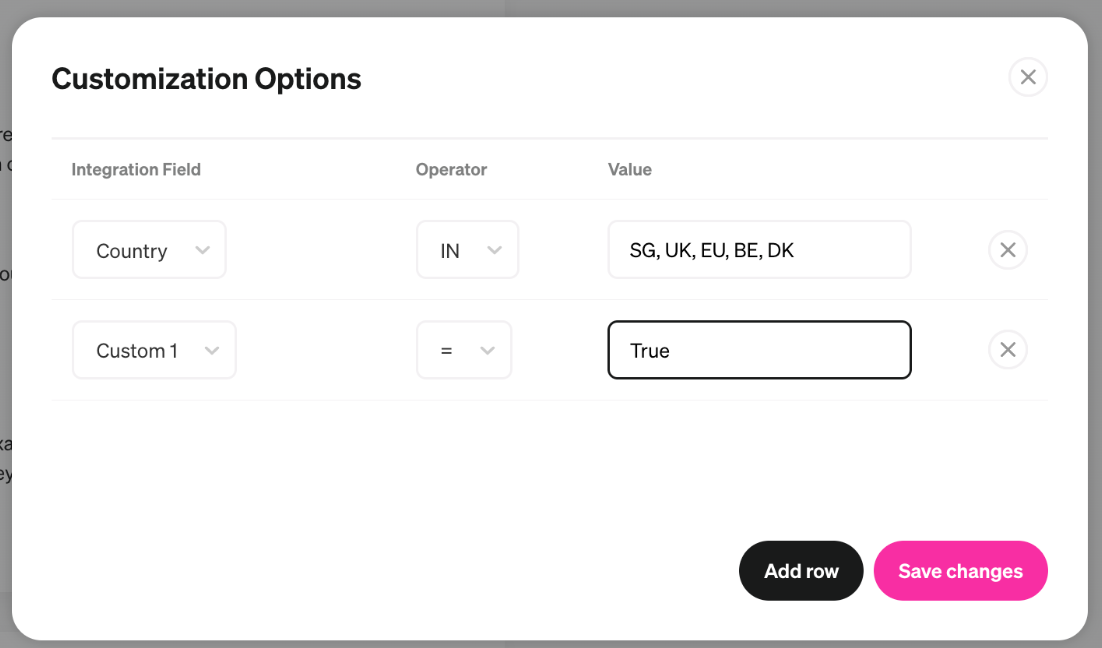This screenshot has width=1102, height=648.
Task: Close the Customization Options dialog
Action: tap(1028, 77)
